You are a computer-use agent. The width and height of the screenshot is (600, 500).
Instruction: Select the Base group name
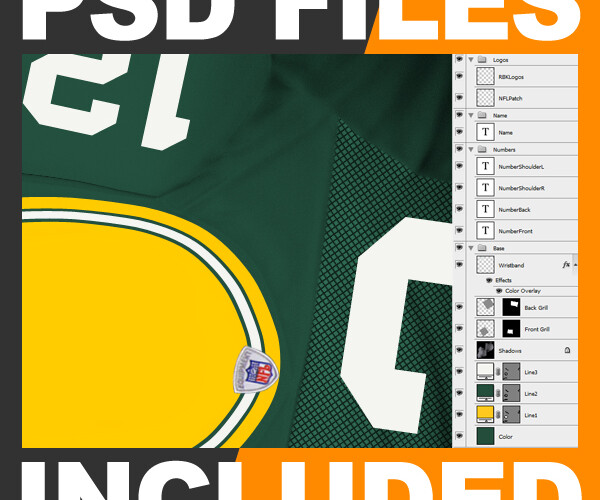point(499,248)
